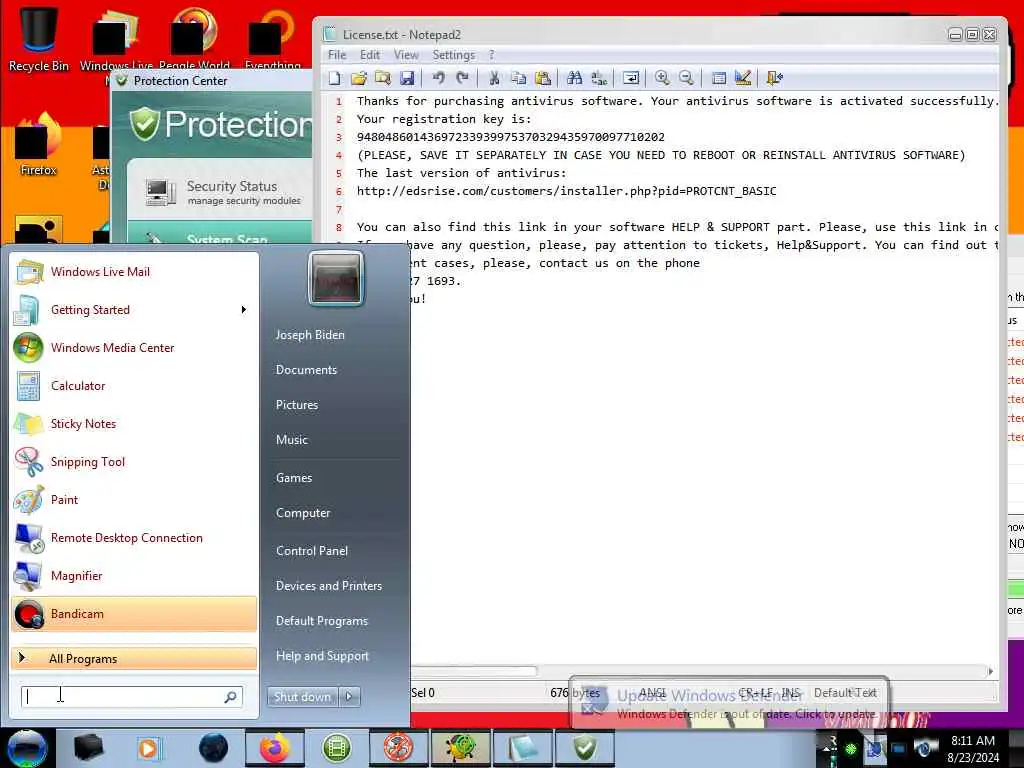
Task: Click the Redo arrow in toolbar
Action: tap(462, 78)
